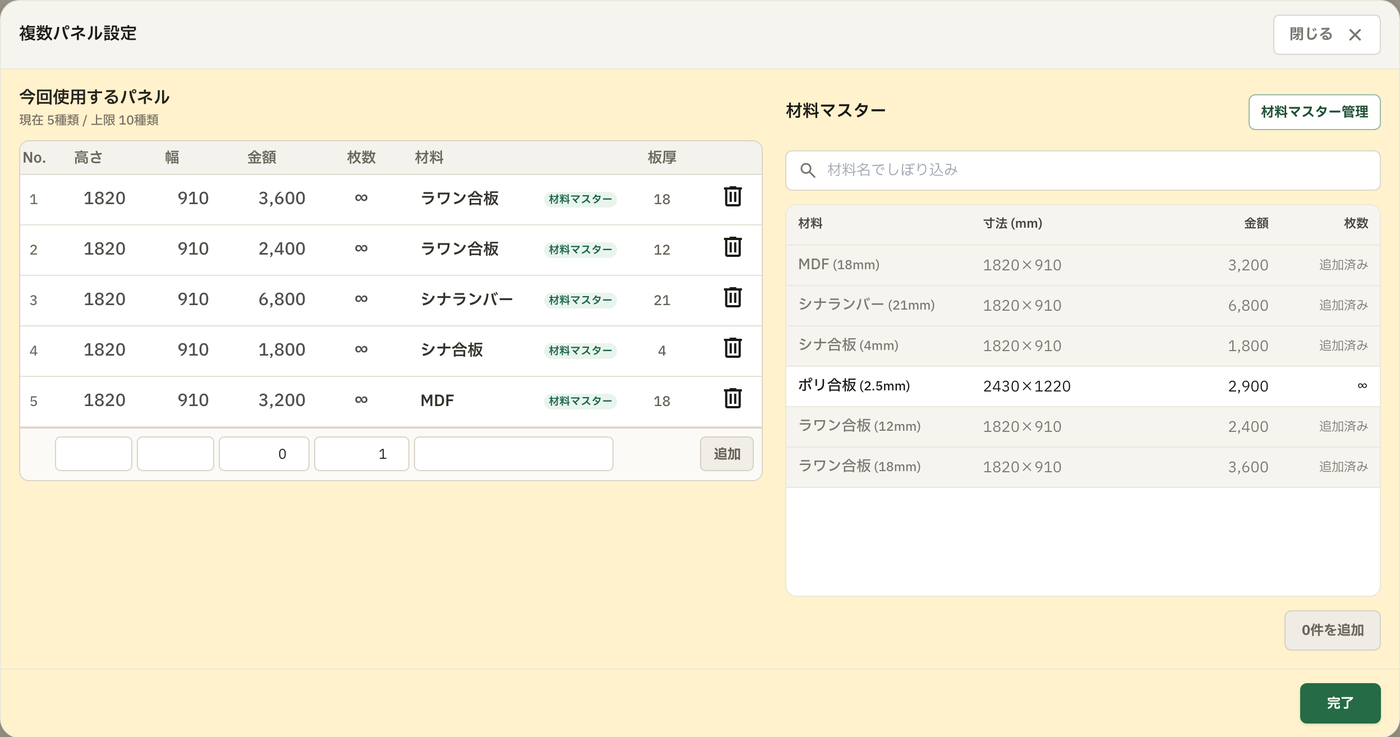Click the シナランバー (21mm) master row
Image resolution: width=1400 pixels, height=737 pixels.
[1083, 305]
